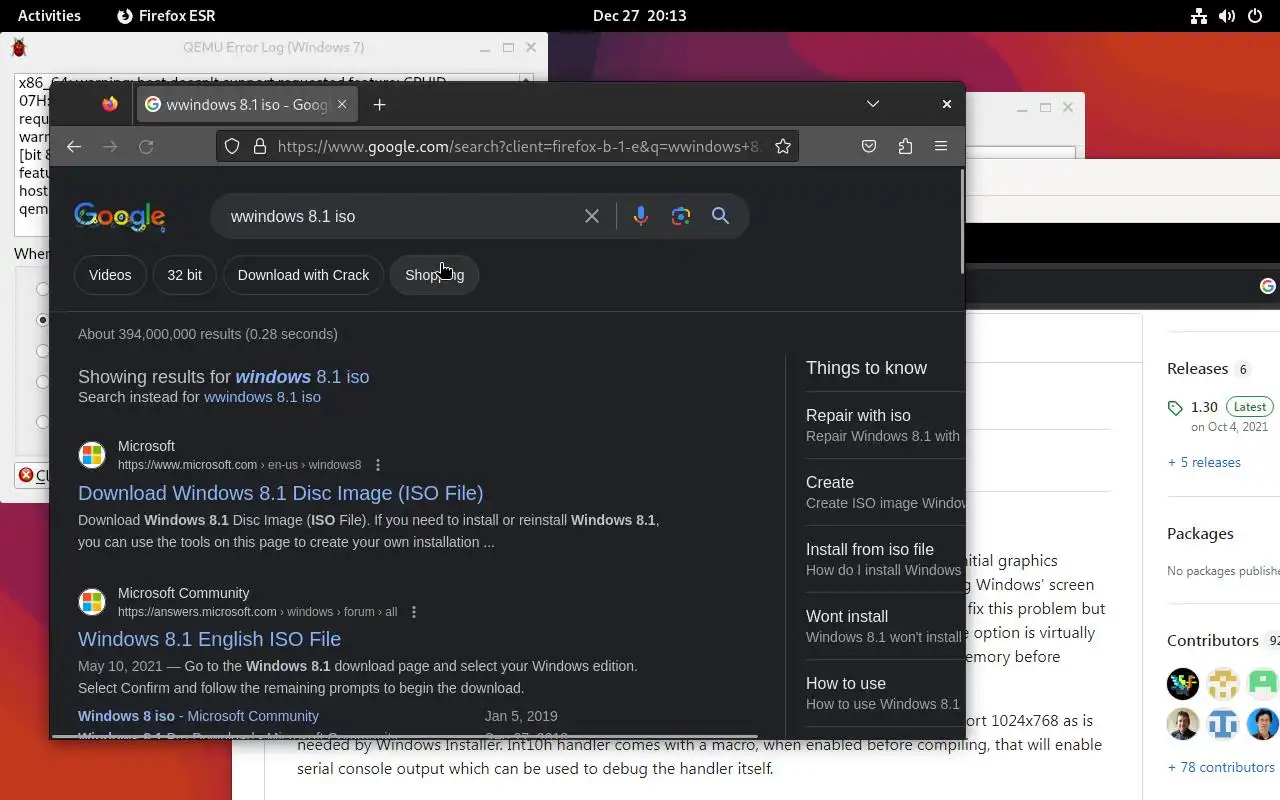Open options dots next to microsoft.com result
The image size is (1280, 800).
tap(378, 465)
